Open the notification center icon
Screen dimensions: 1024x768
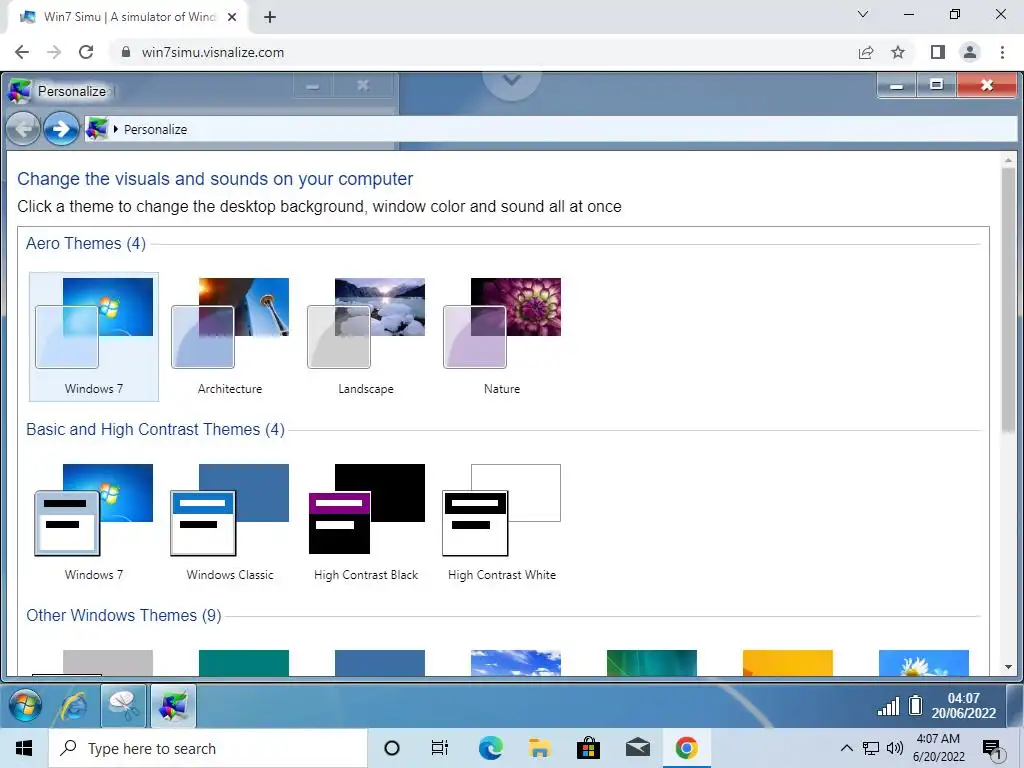[992, 748]
